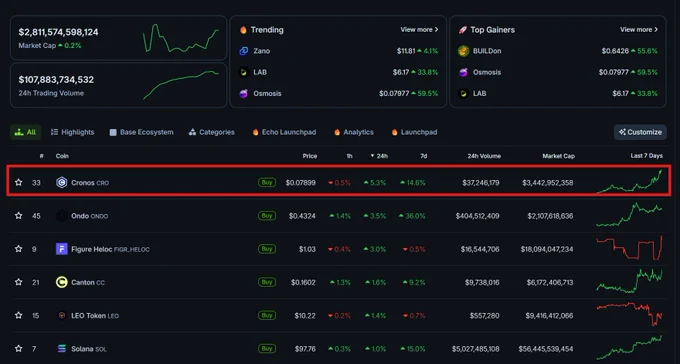Viewport: 680px width, 364px height.
Task: Click Buy for Cronos
Action: click(267, 182)
